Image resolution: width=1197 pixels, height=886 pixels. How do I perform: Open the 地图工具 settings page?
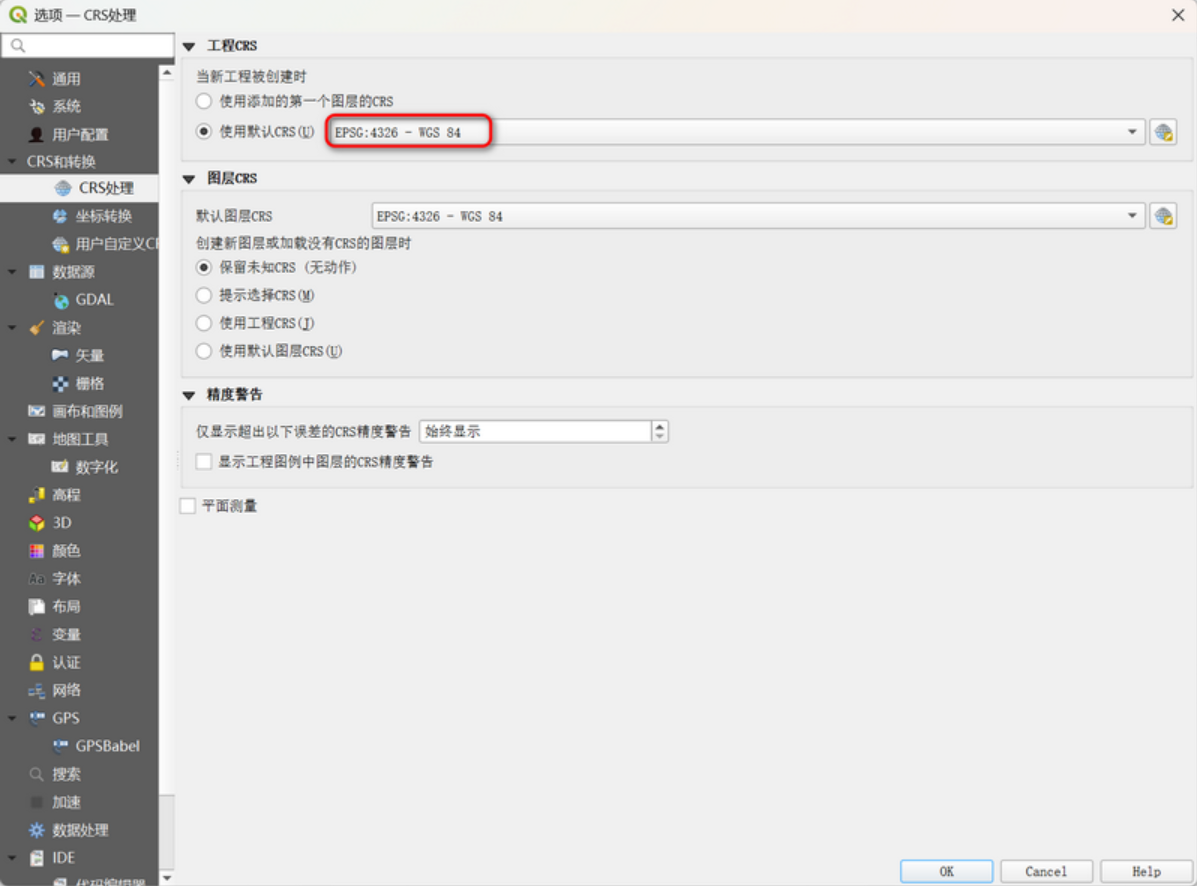coord(79,439)
